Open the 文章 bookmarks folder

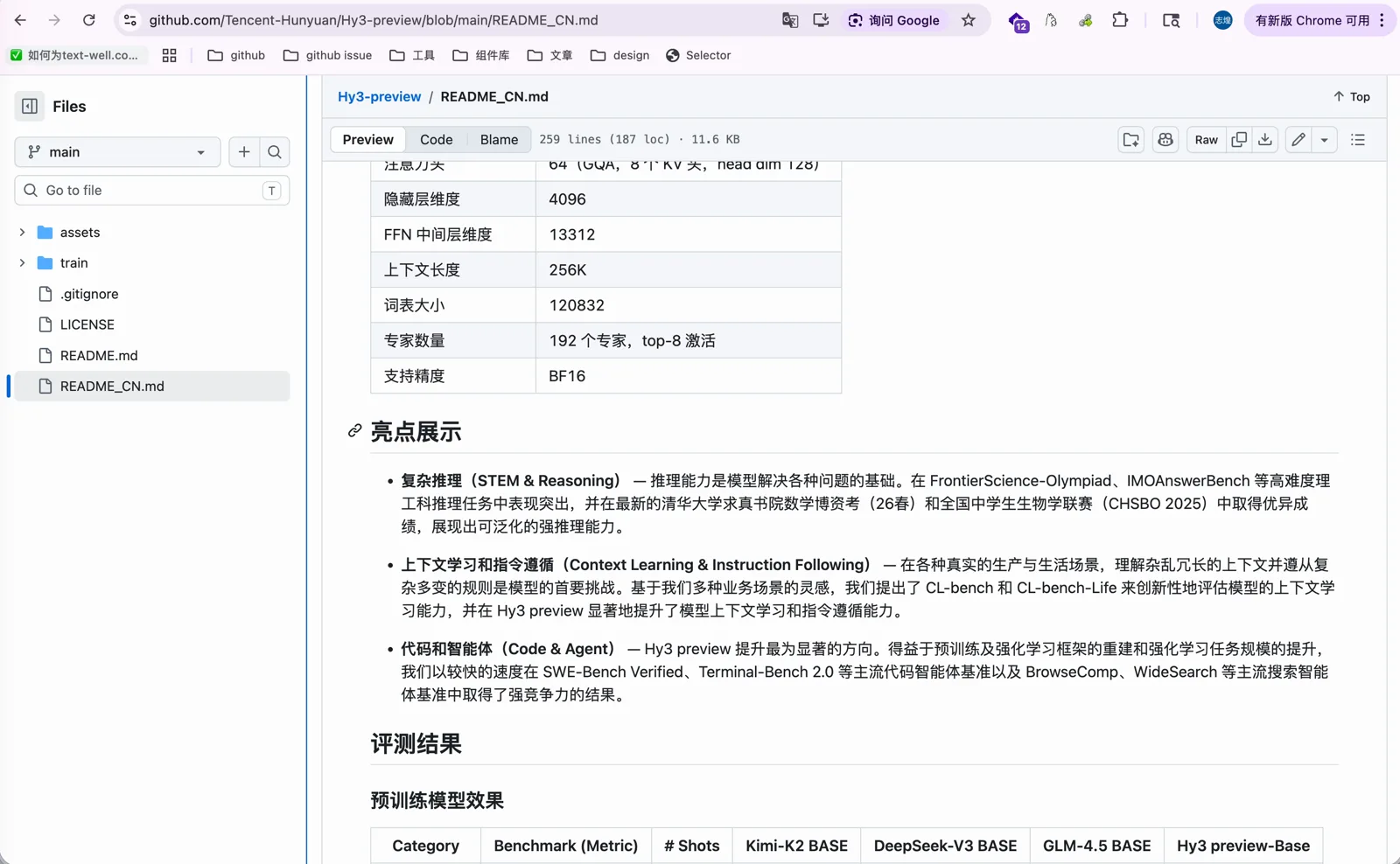550,55
